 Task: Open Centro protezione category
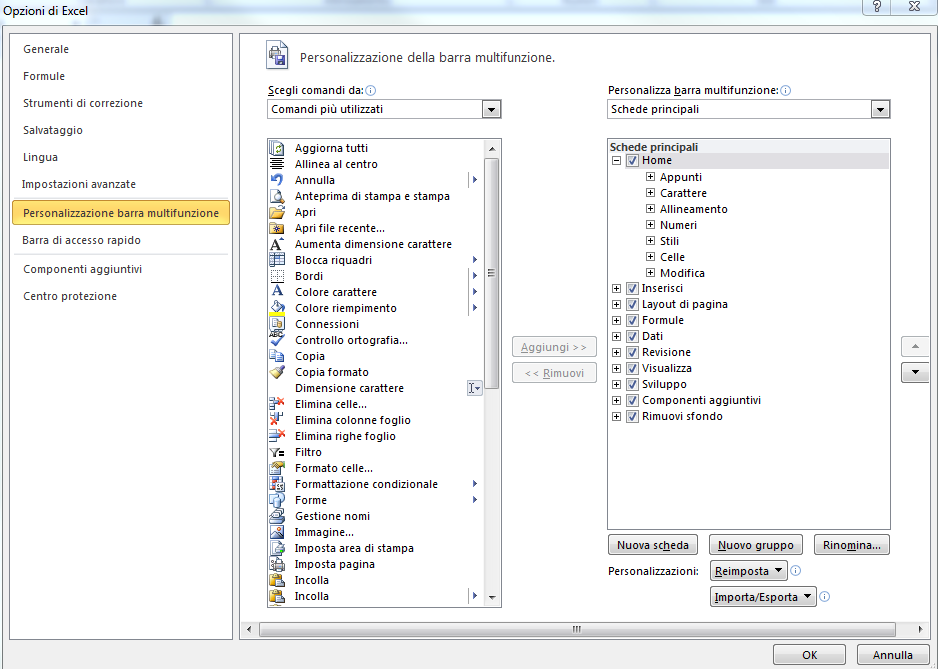tap(70, 296)
